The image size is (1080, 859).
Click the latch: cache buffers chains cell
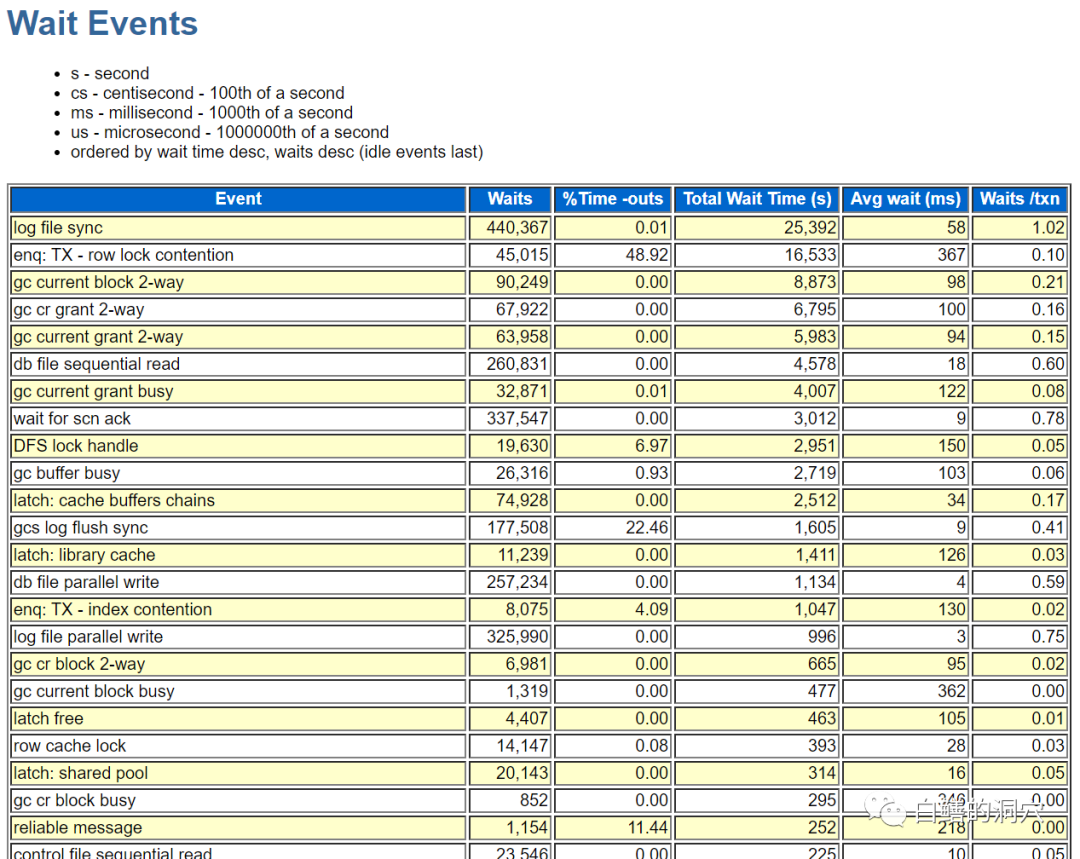[114, 500]
